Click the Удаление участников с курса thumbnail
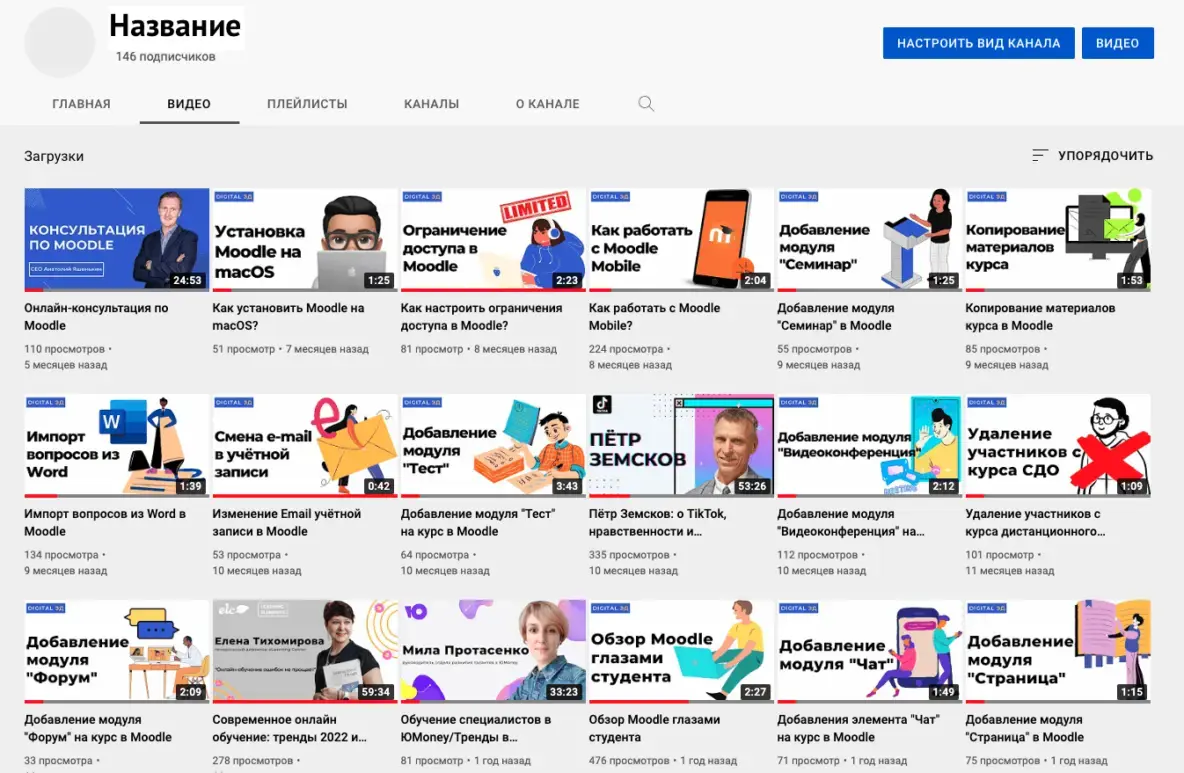The width and height of the screenshot is (1184, 773). coord(1057,445)
